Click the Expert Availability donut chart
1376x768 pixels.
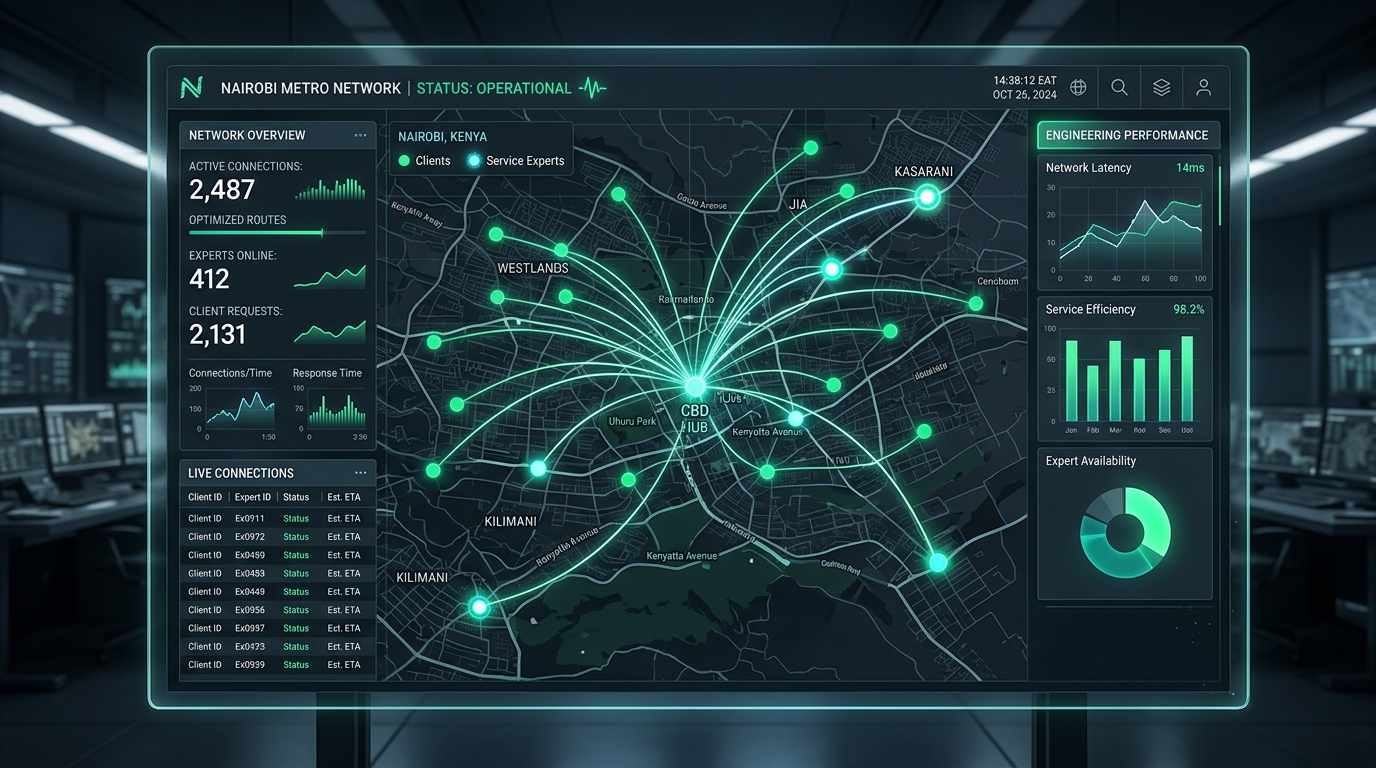pos(1125,533)
